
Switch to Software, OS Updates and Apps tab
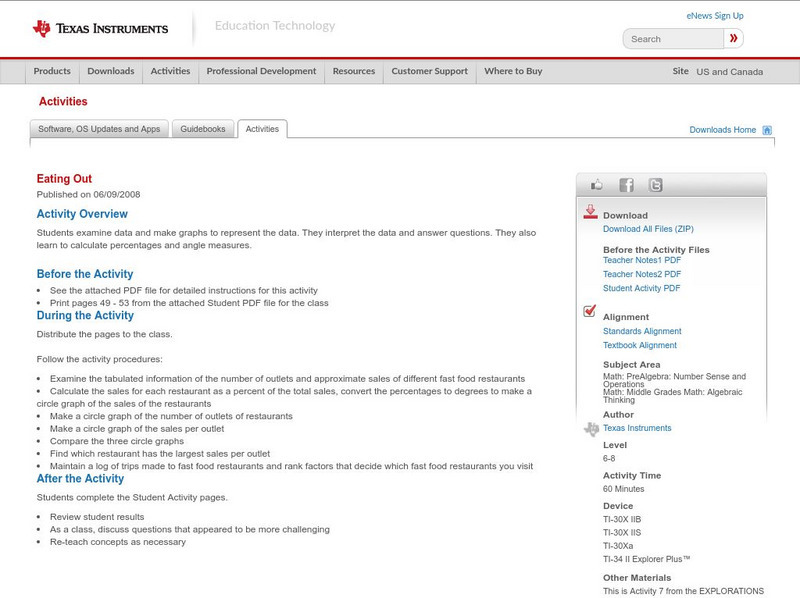99,129
